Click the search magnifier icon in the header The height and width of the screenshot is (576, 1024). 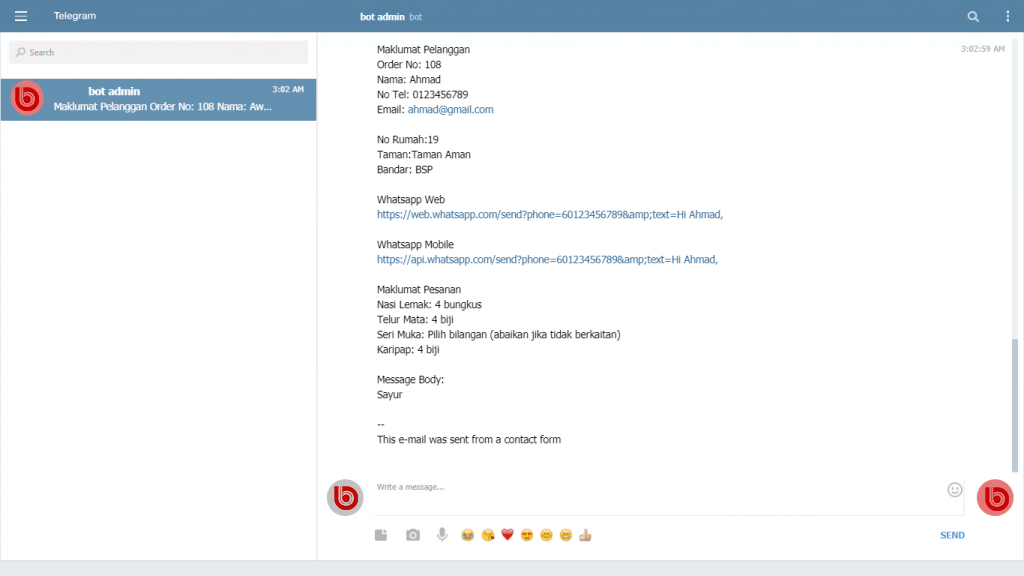click(973, 16)
